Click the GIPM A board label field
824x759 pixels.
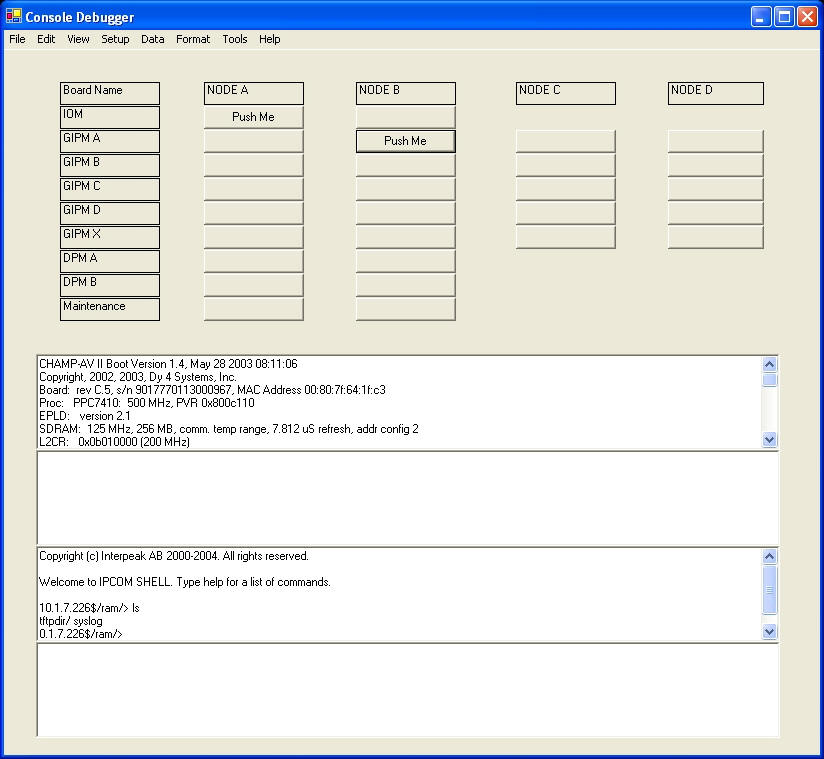coord(110,141)
